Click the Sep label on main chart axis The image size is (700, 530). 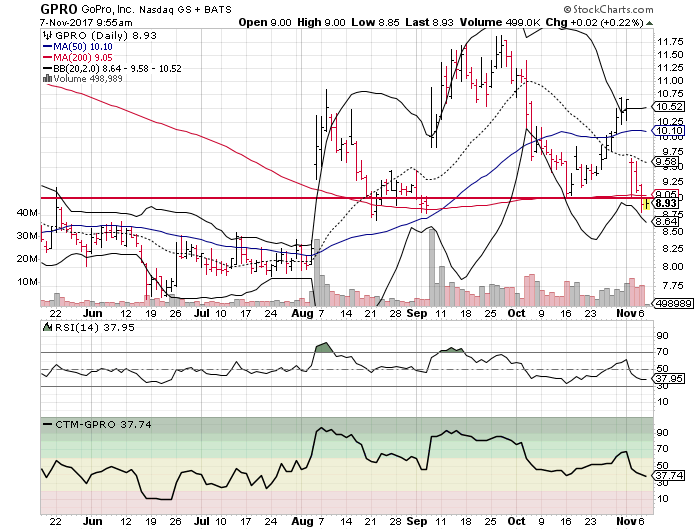coord(417,313)
